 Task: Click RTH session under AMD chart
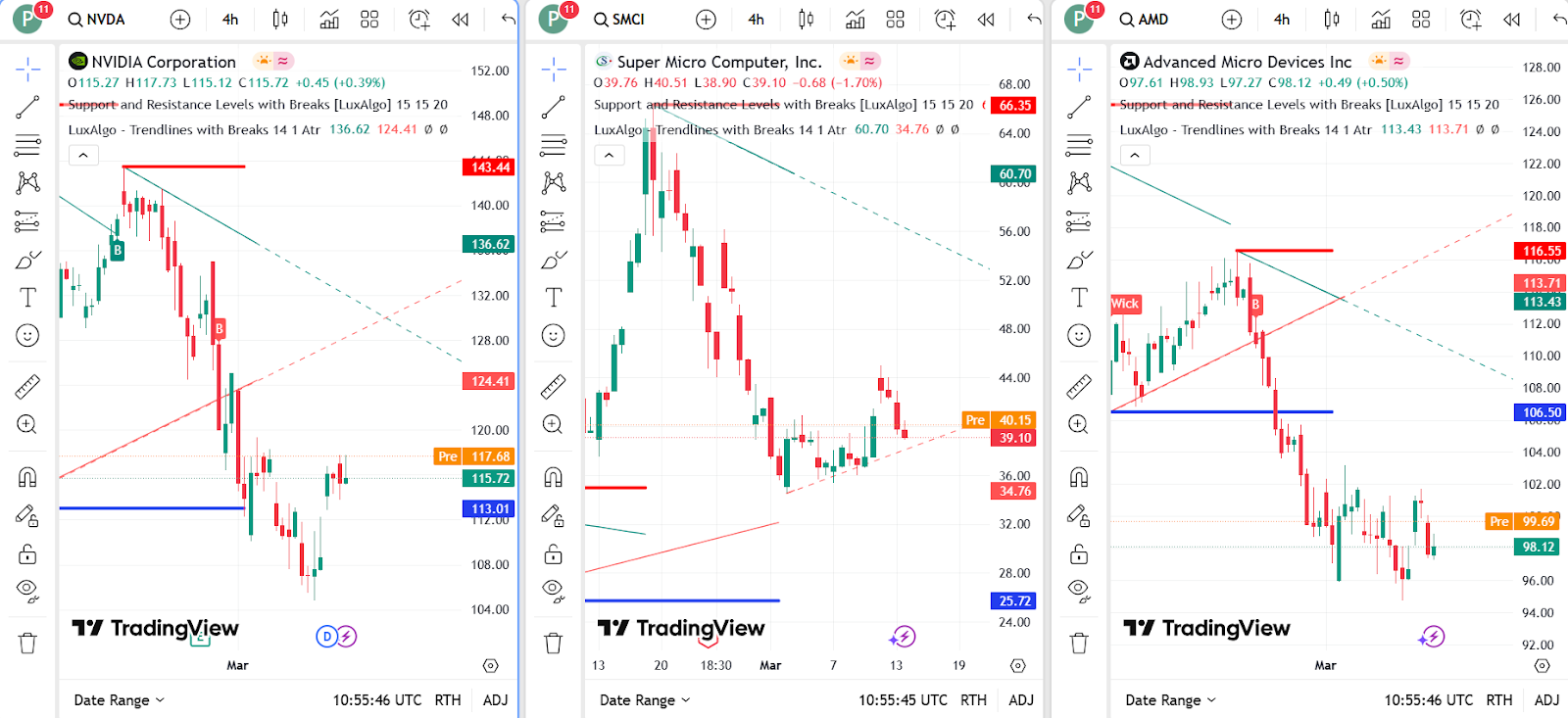click(1499, 700)
